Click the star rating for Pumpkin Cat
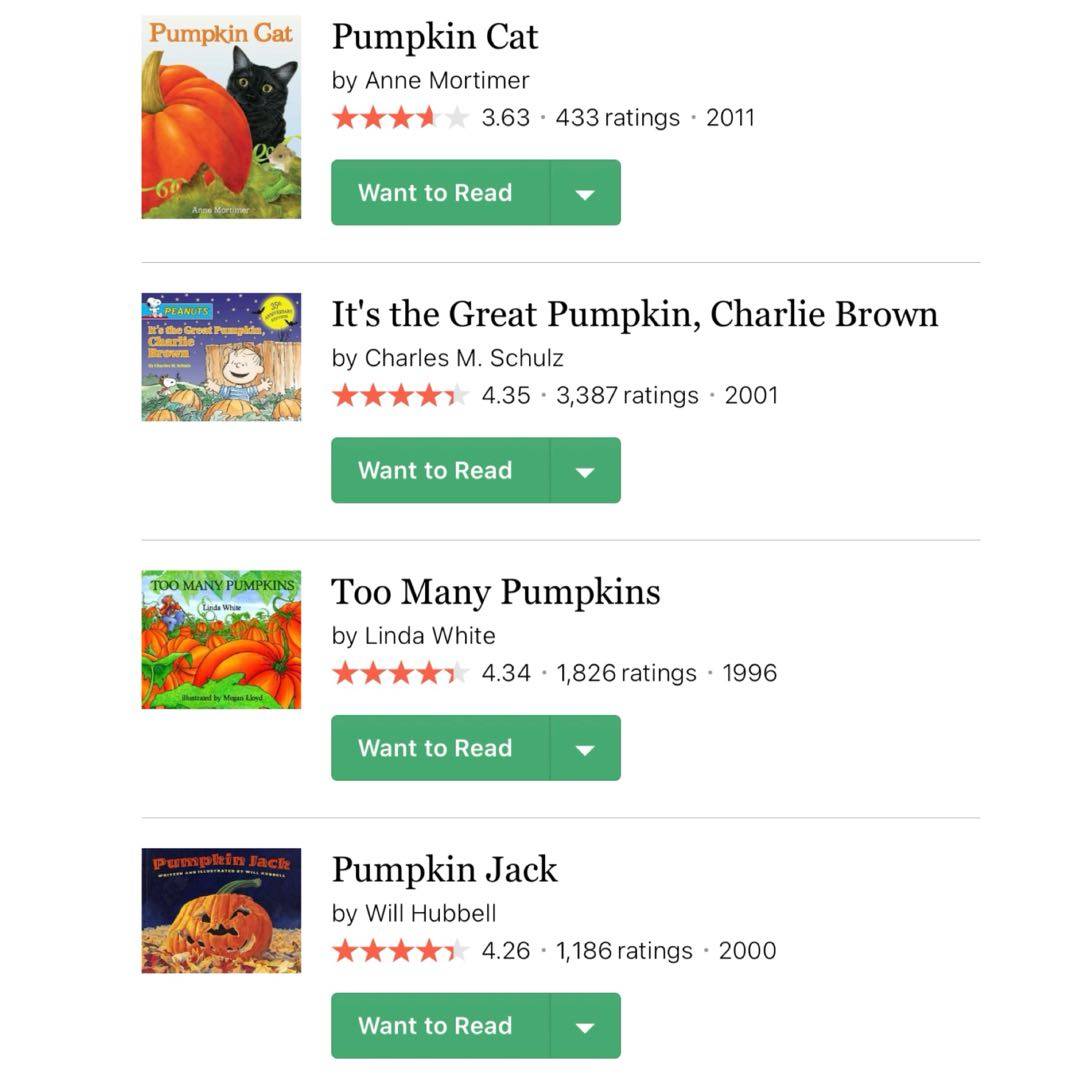Viewport: 1080px width, 1080px height. pyautogui.click(x=400, y=118)
